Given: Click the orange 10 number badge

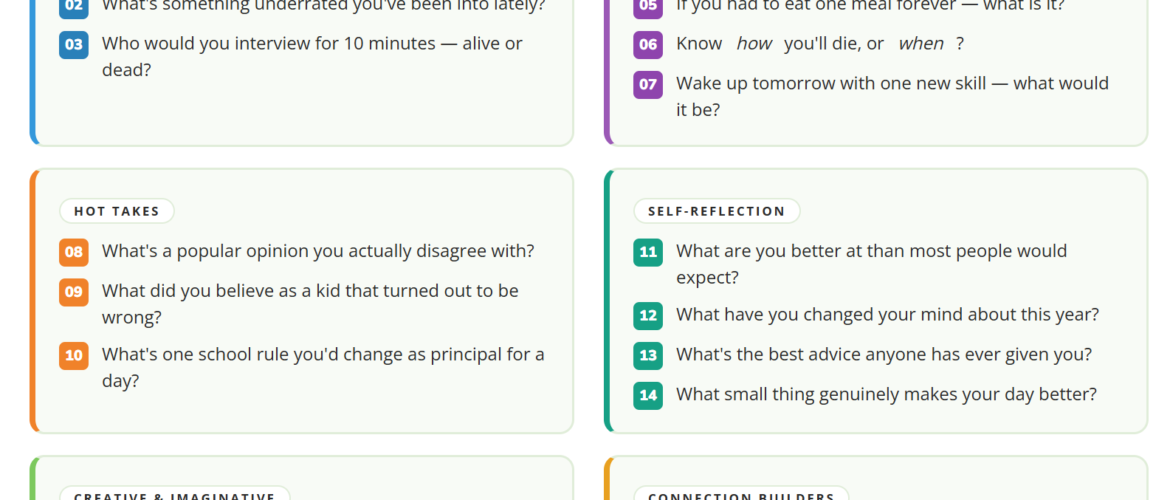Looking at the screenshot, I should (74, 355).
